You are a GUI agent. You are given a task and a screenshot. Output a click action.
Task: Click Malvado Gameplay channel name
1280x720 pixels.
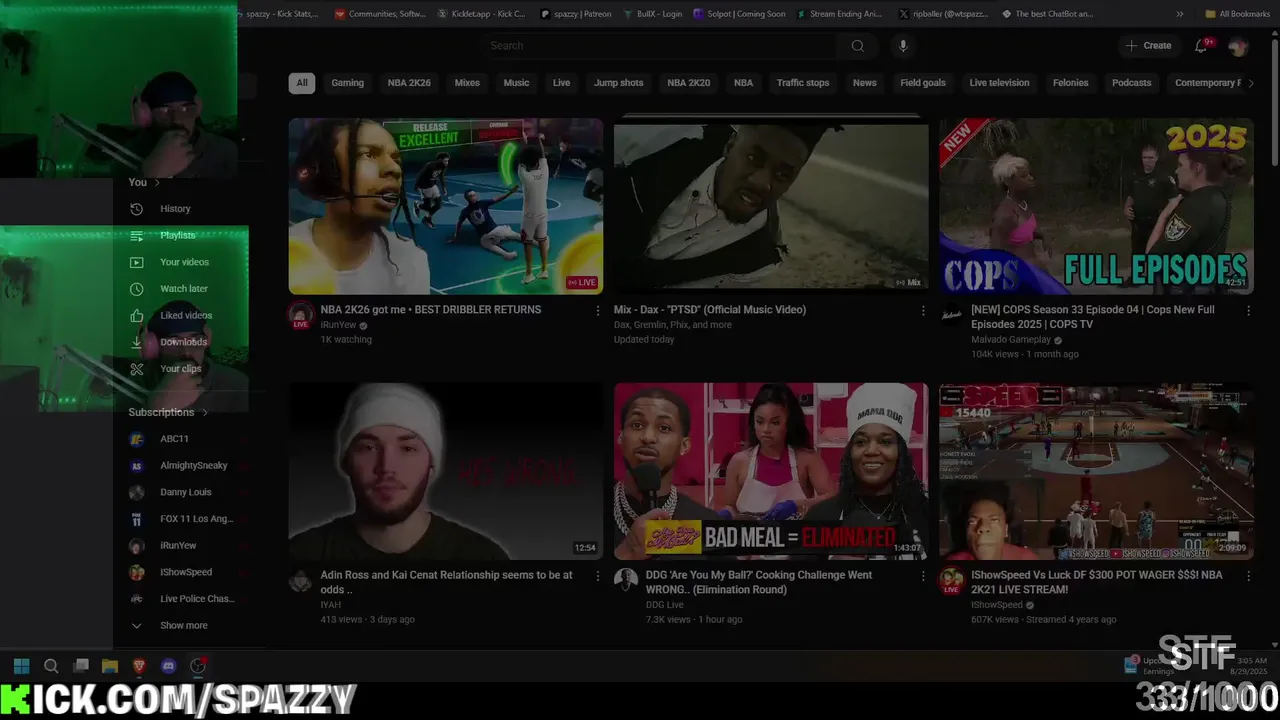(1010, 340)
